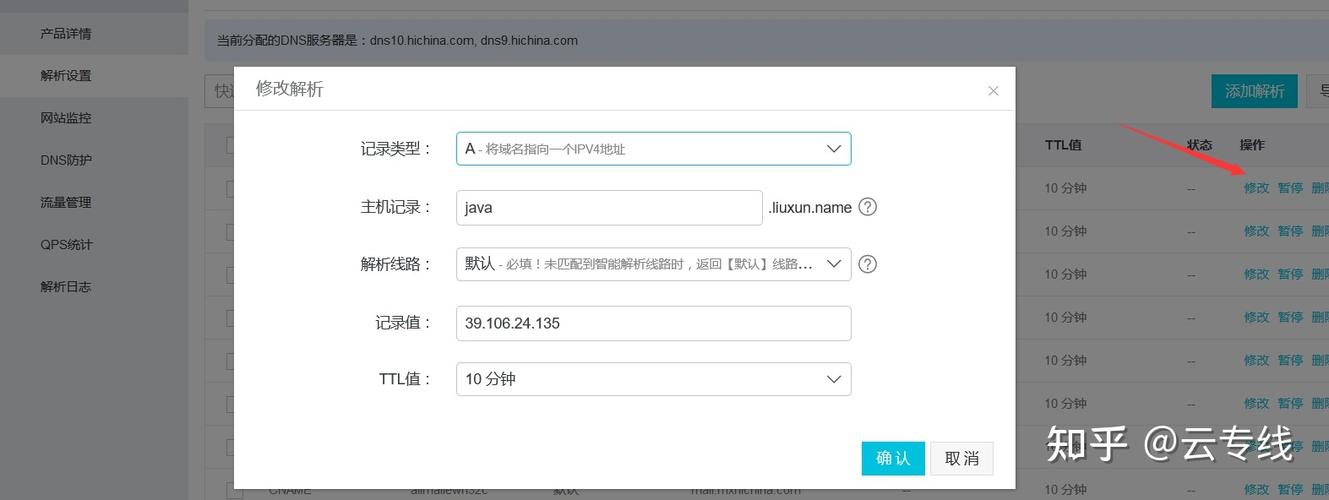Click 修改 link in the first record row
This screenshot has height=500, width=1329.
coord(1256,188)
